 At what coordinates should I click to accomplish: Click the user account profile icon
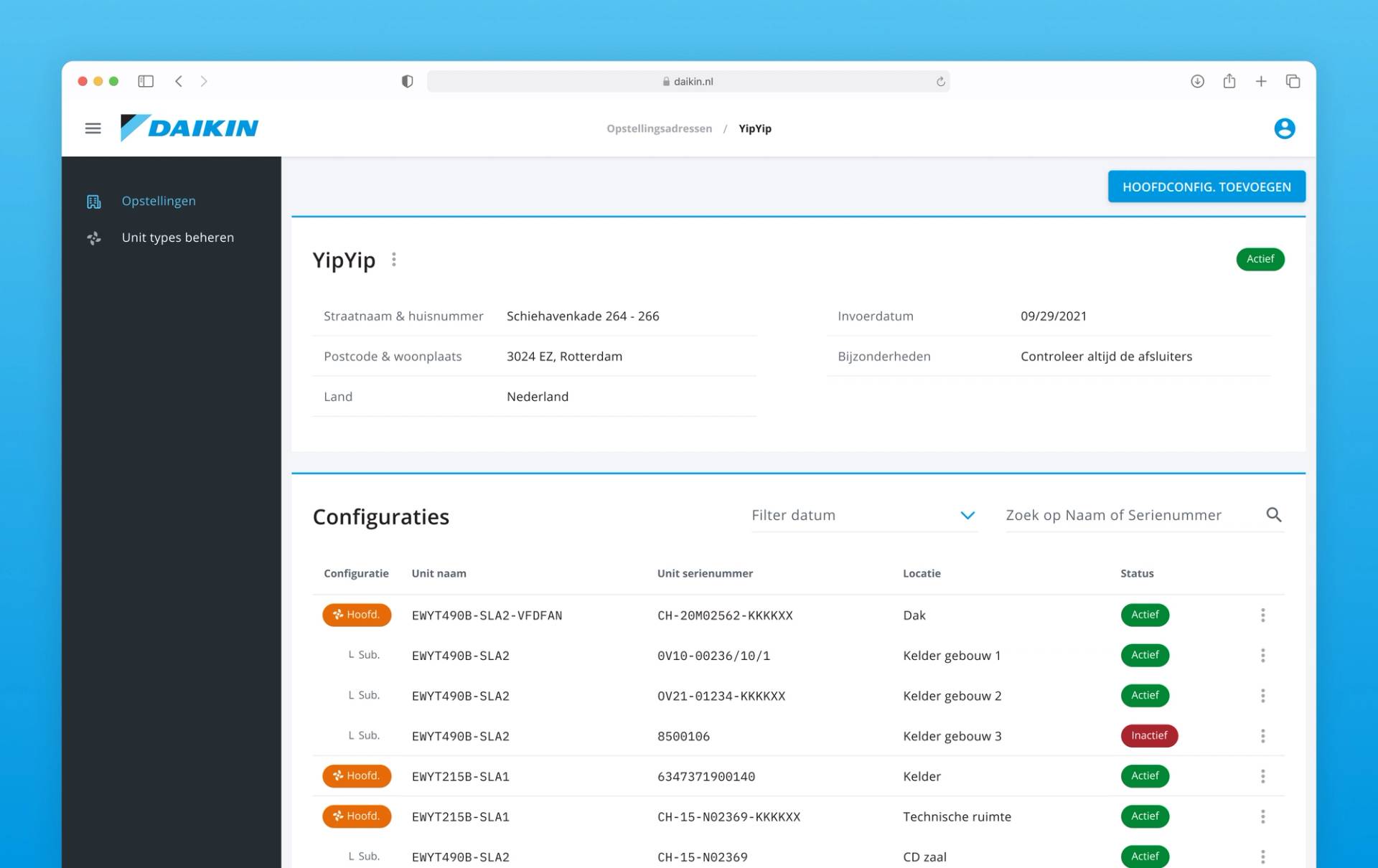(1284, 128)
